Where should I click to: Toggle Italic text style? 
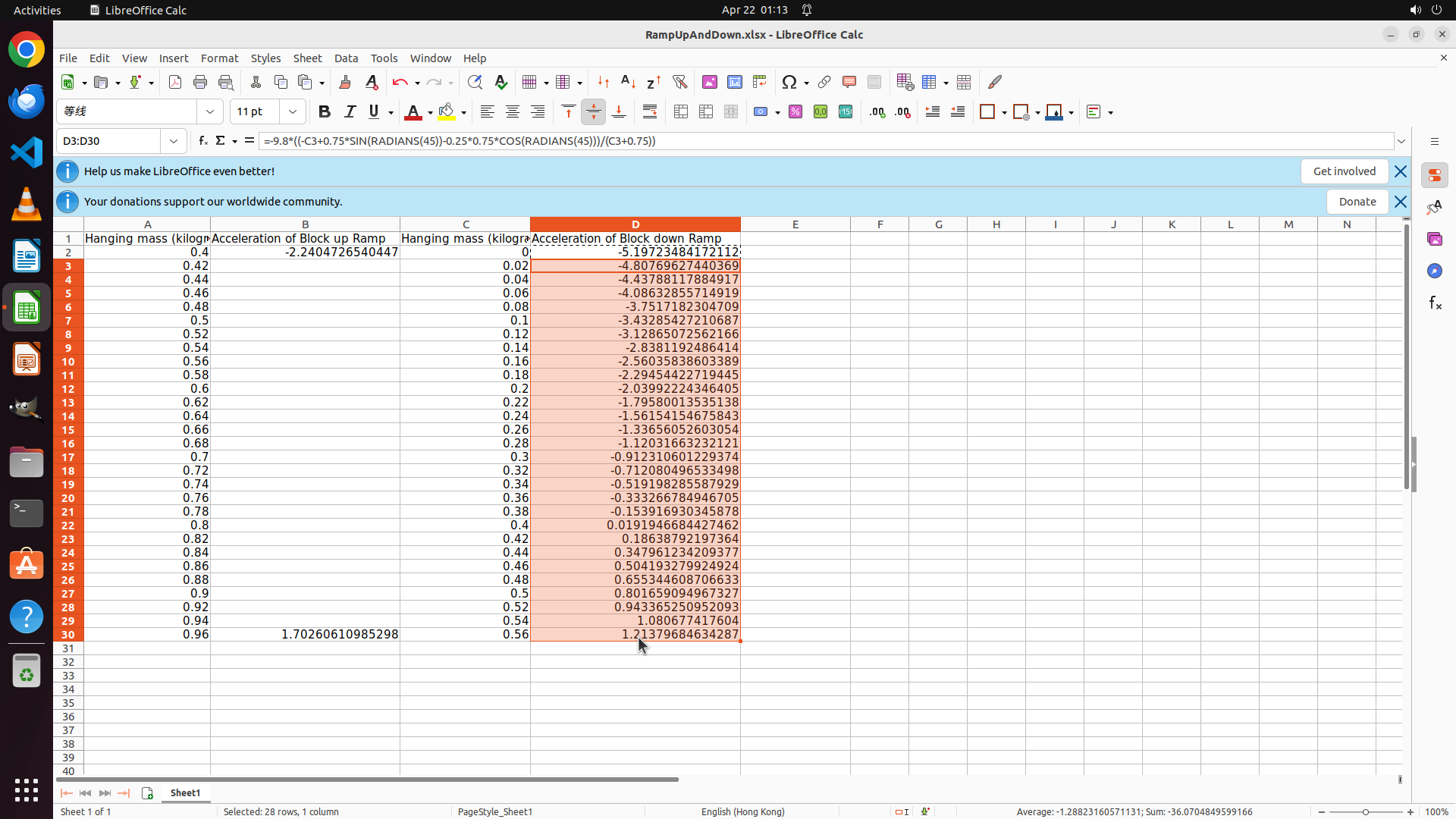350,112
